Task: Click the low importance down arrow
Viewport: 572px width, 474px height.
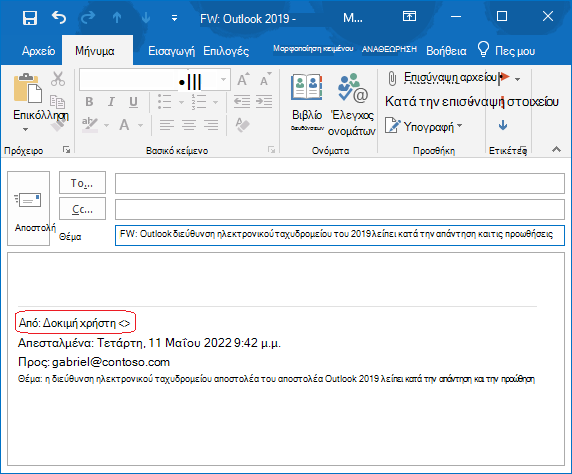Action: coord(503,126)
